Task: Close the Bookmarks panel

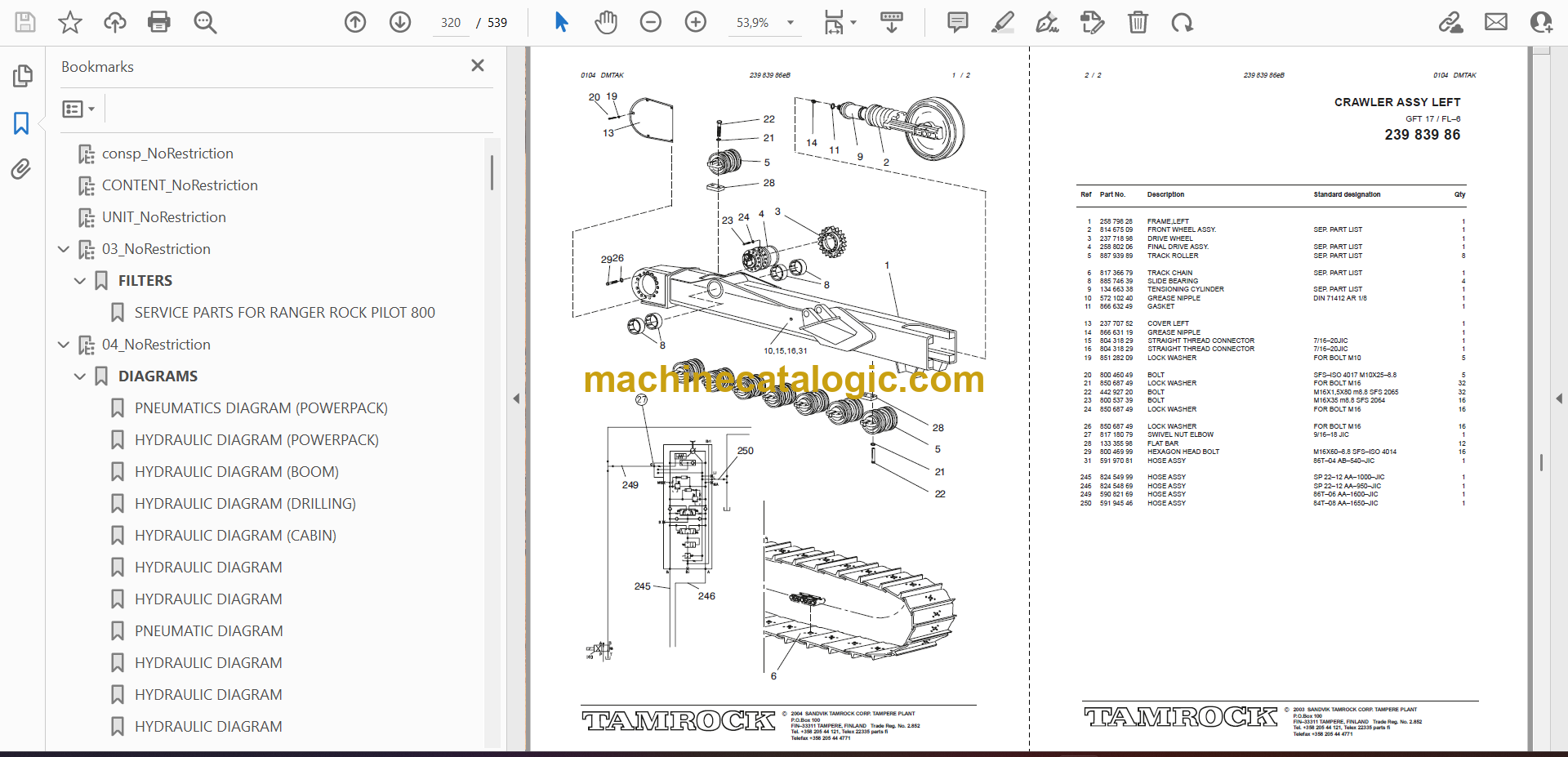Action: [x=478, y=65]
